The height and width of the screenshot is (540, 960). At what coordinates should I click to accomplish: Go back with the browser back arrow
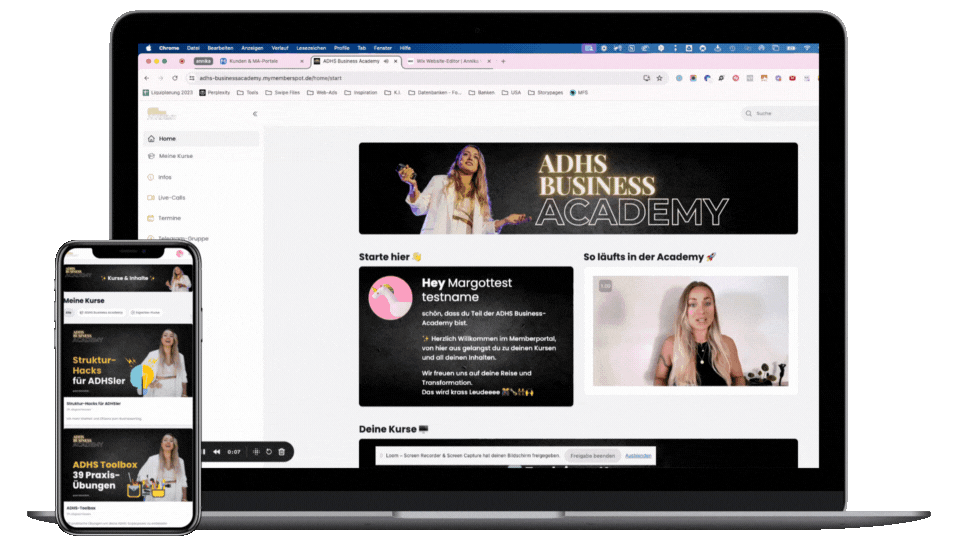click(x=147, y=78)
